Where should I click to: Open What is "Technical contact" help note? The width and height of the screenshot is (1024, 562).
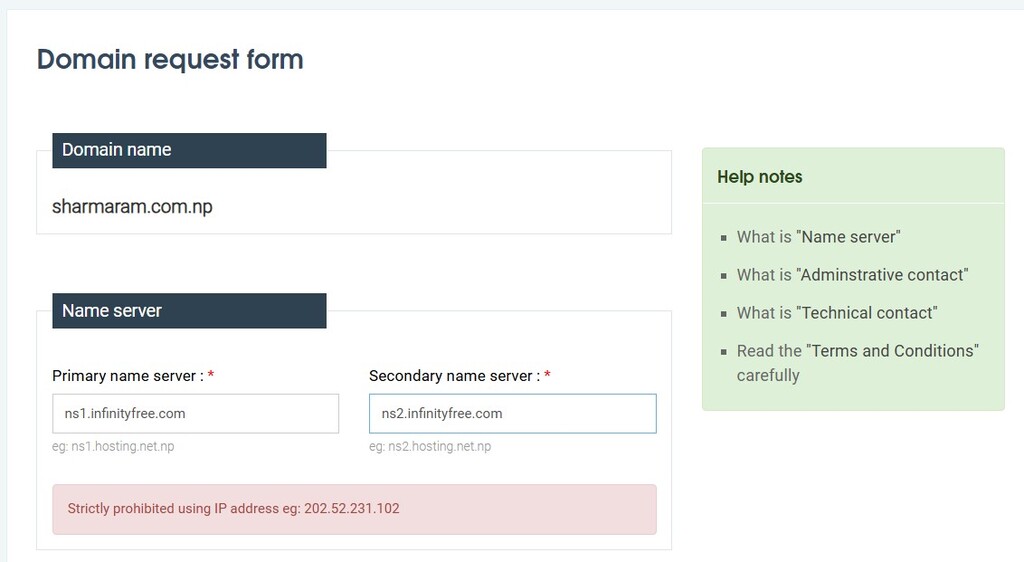tap(837, 313)
